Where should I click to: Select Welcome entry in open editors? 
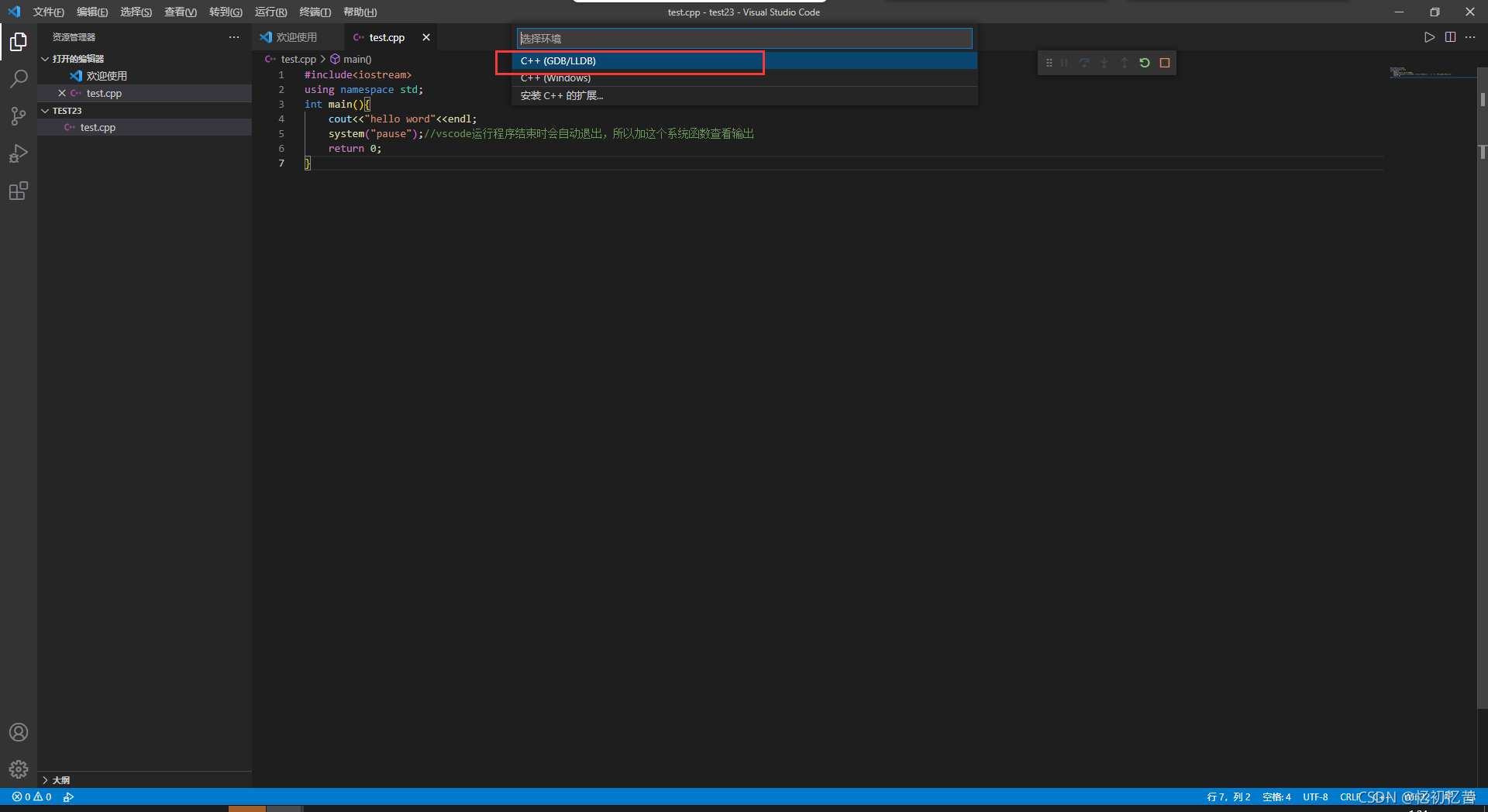(x=144, y=76)
